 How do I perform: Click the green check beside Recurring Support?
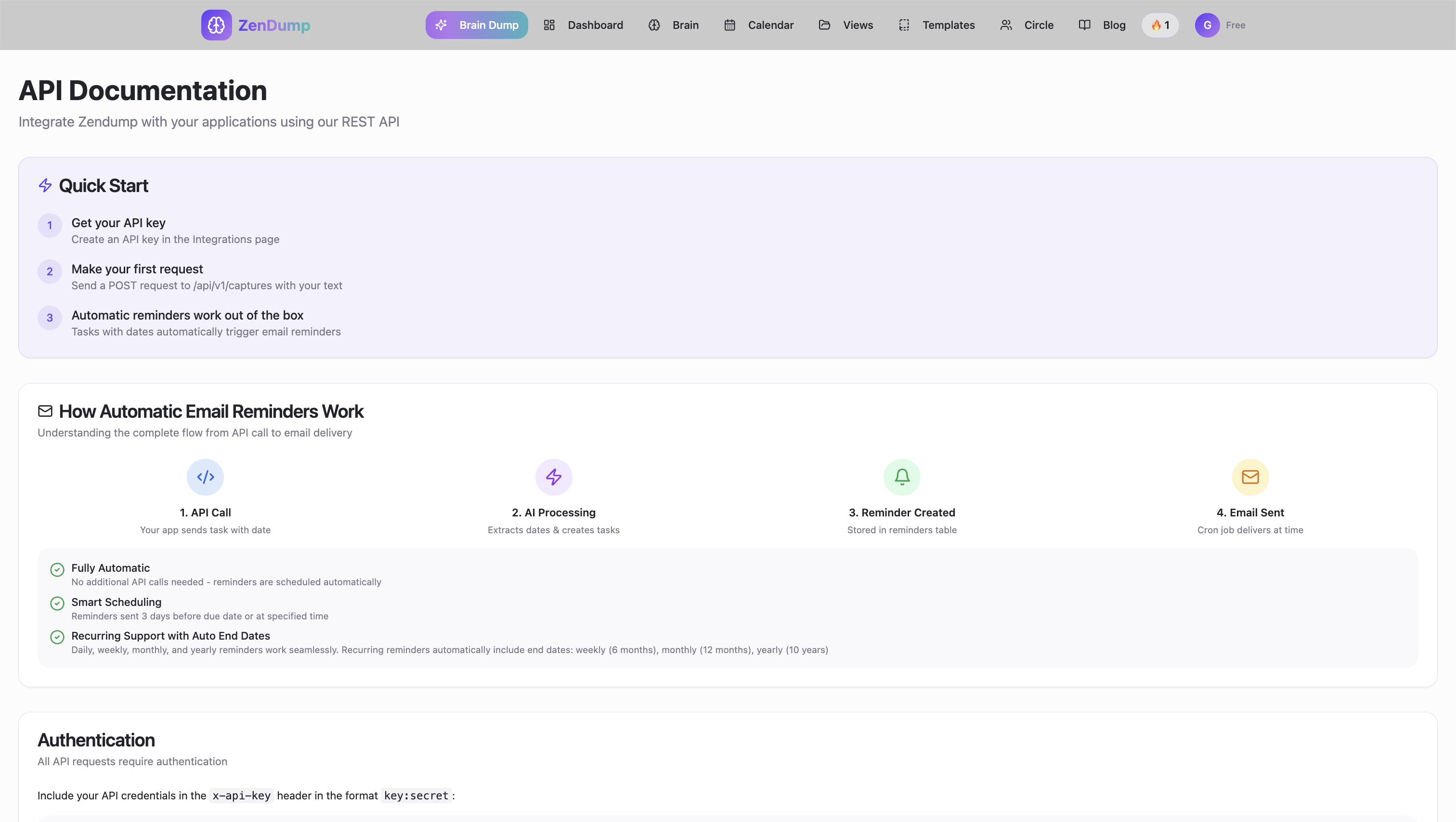coord(57,637)
